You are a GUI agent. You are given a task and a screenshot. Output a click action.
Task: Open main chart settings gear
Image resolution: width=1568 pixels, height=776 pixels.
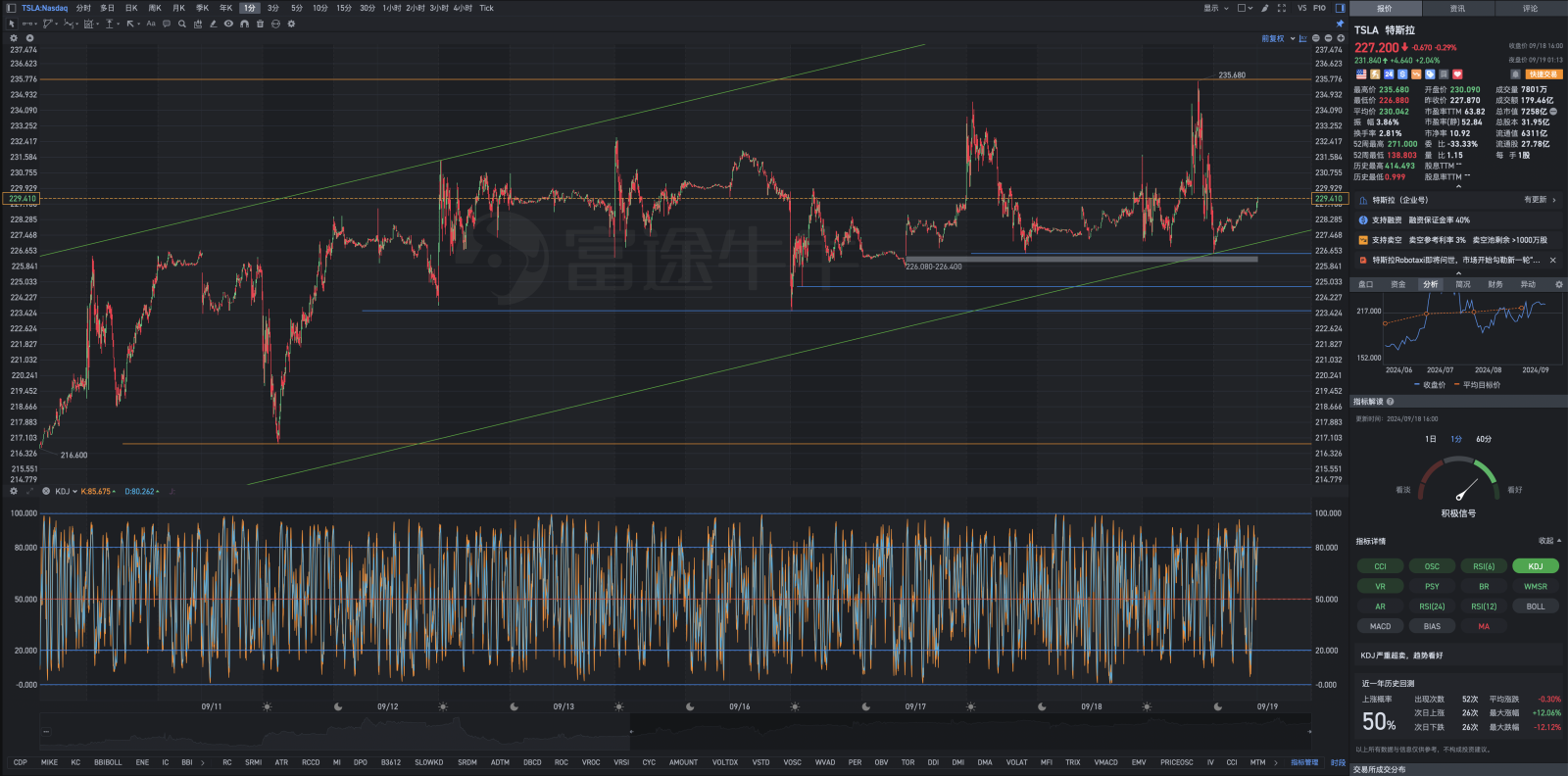[13, 38]
